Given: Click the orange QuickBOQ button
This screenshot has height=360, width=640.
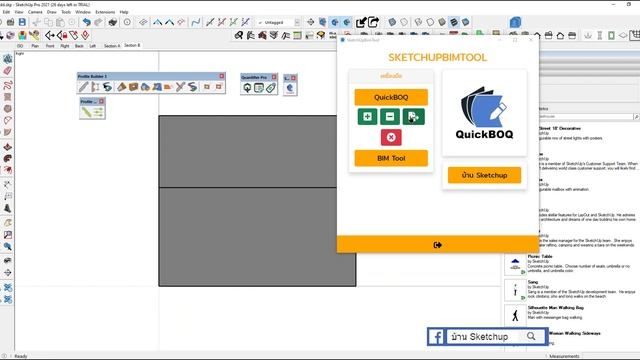Looking at the screenshot, I should pos(391,97).
